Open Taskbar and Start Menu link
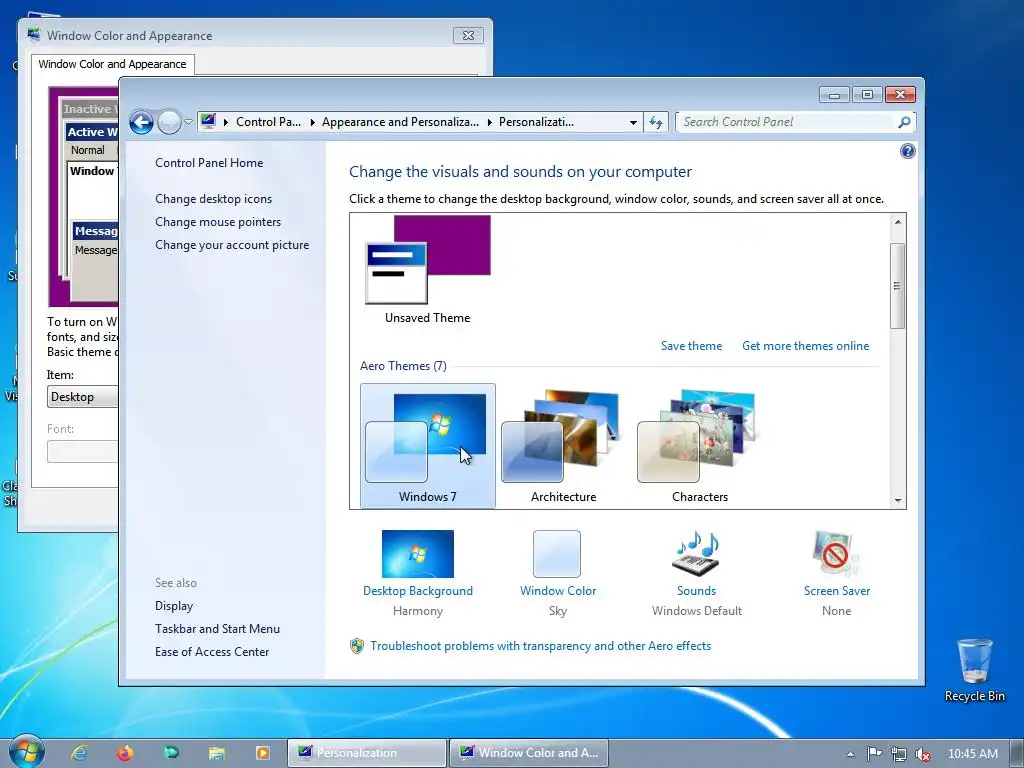1024x768 pixels. (217, 629)
